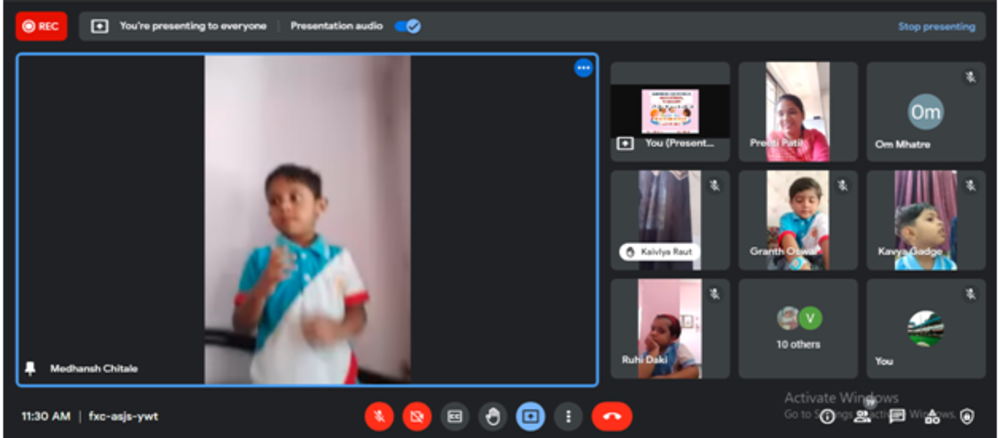This screenshot has height=438, width=1000.
Task: Toggle the Presentation audio switch
Action: pos(407,26)
